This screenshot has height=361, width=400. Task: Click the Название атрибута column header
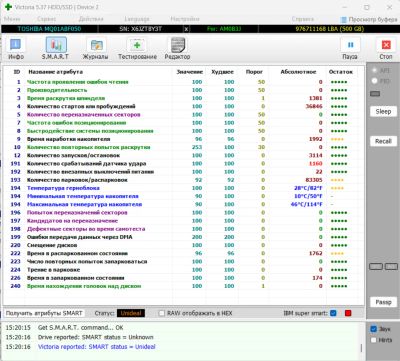(x=56, y=72)
